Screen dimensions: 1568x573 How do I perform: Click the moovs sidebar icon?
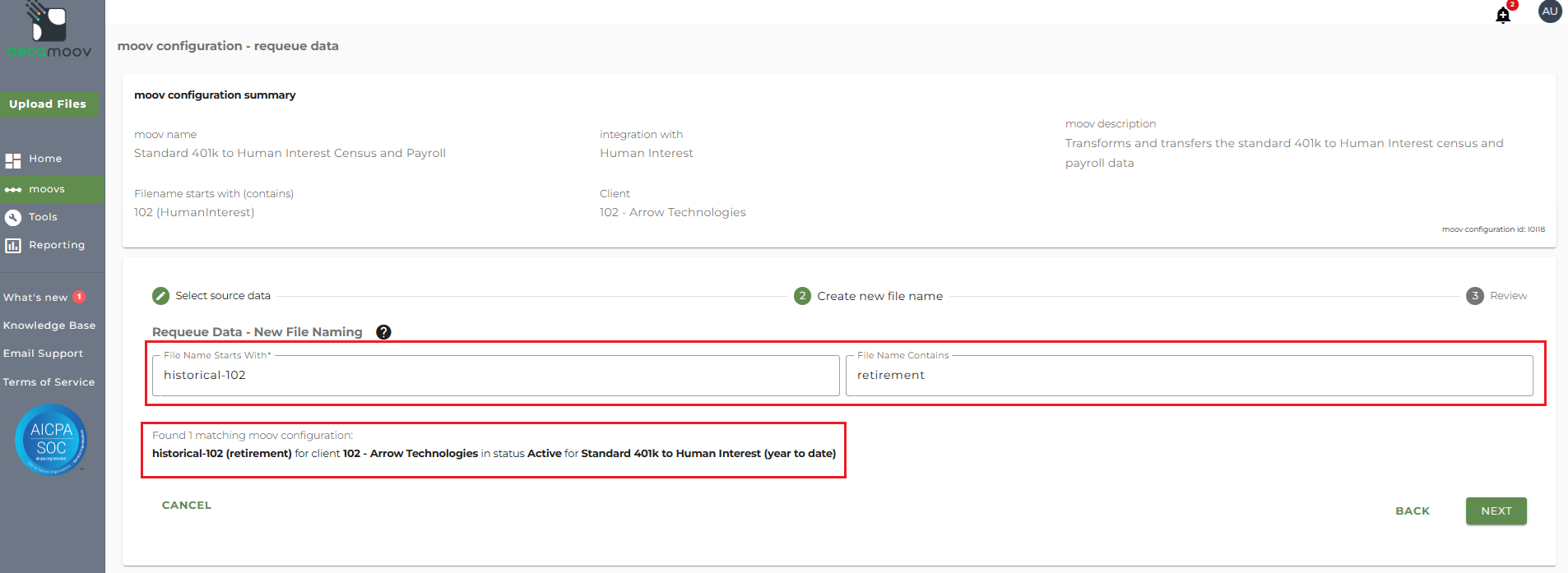coord(13,190)
